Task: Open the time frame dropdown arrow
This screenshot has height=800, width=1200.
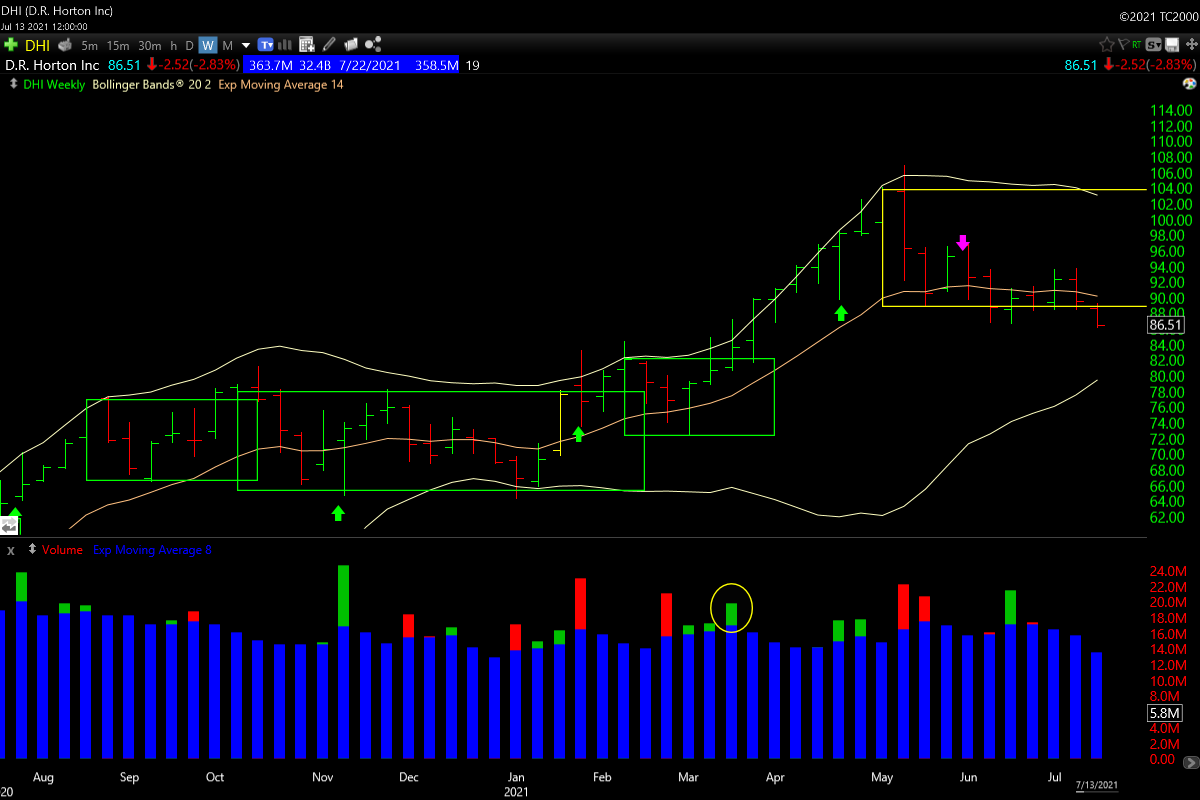Action: tap(245, 46)
